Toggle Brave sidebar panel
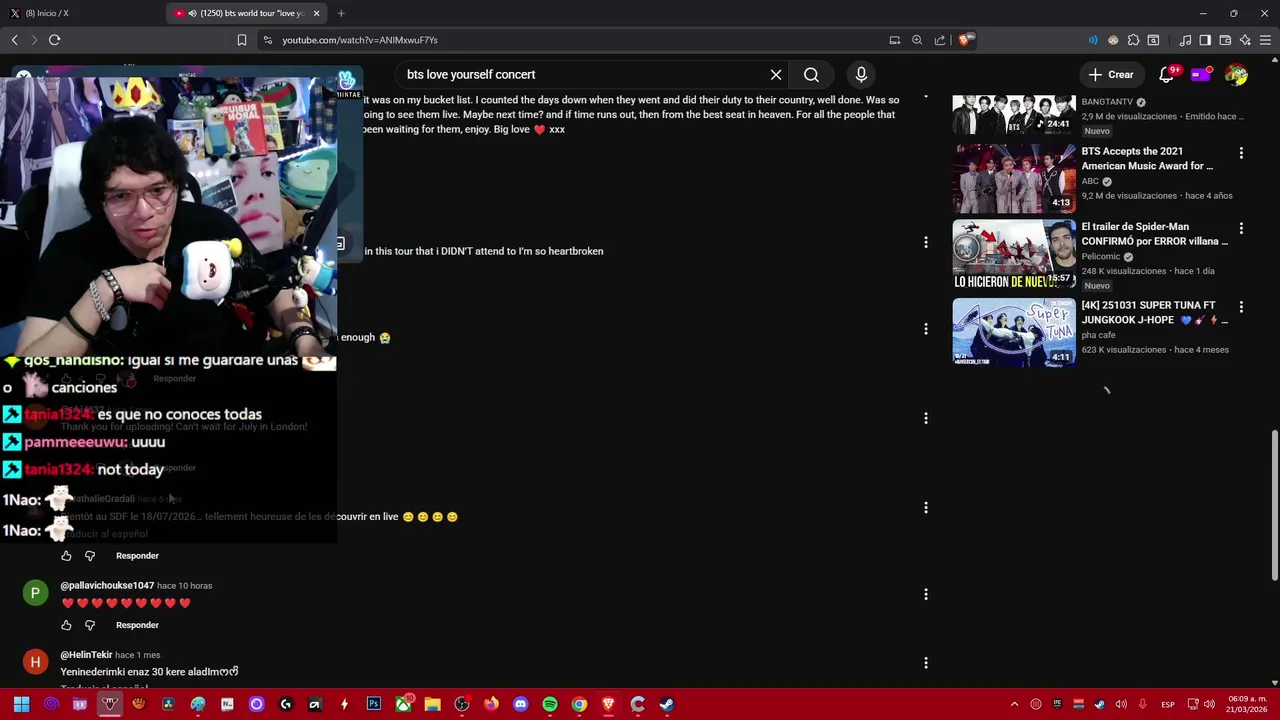The height and width of the screenshot is (720, 1280). click(1205, 40)
